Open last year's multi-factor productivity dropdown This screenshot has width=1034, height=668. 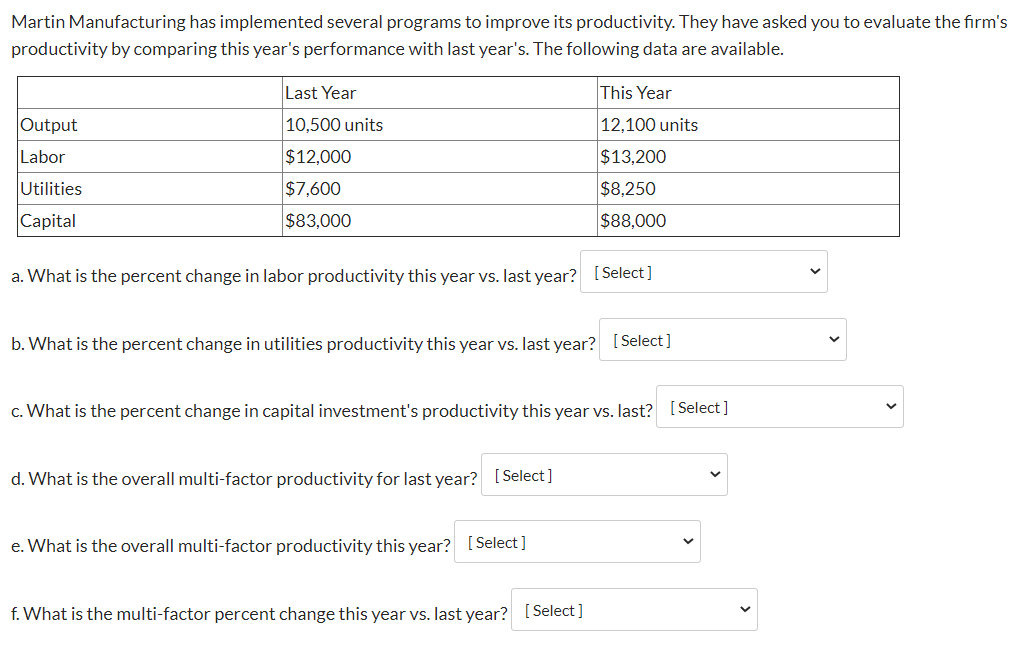pyautogui.click(x=604, y=475)
